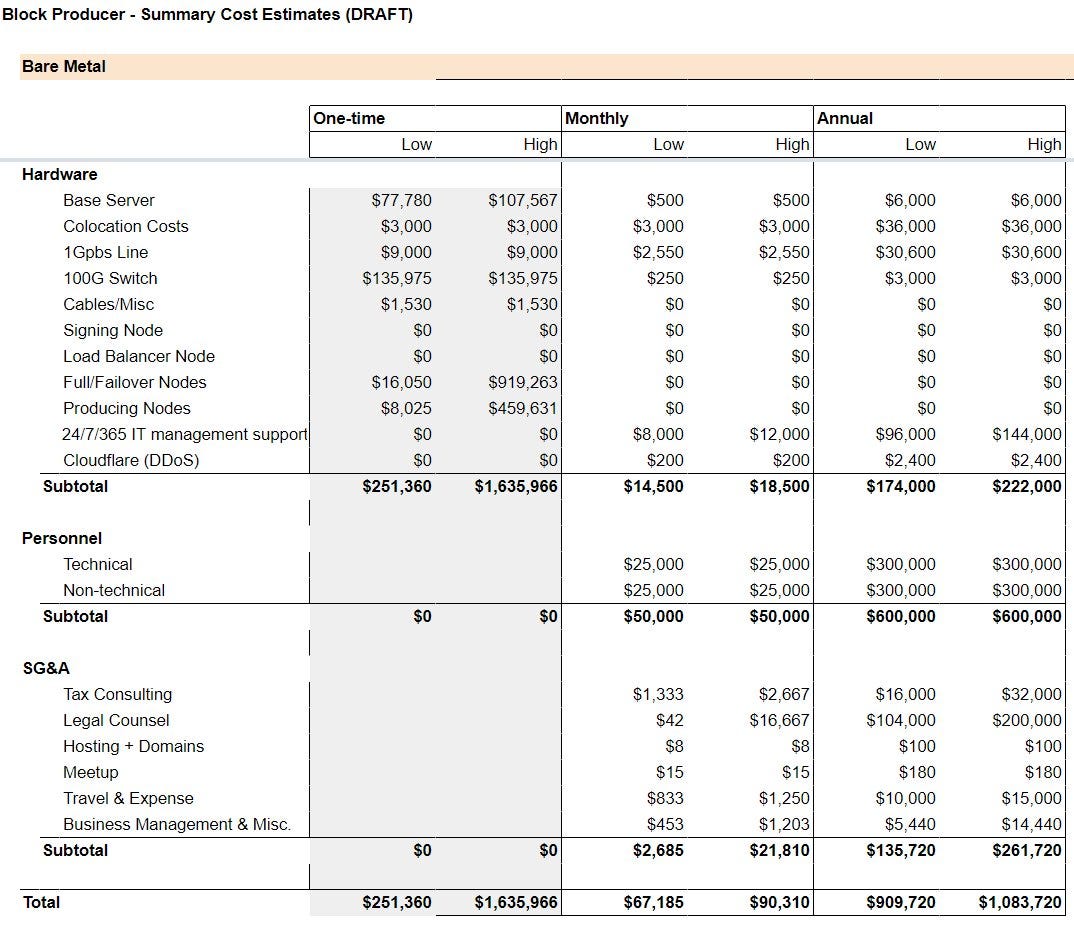Click the 'One-time' column group header

click(349, 118)
